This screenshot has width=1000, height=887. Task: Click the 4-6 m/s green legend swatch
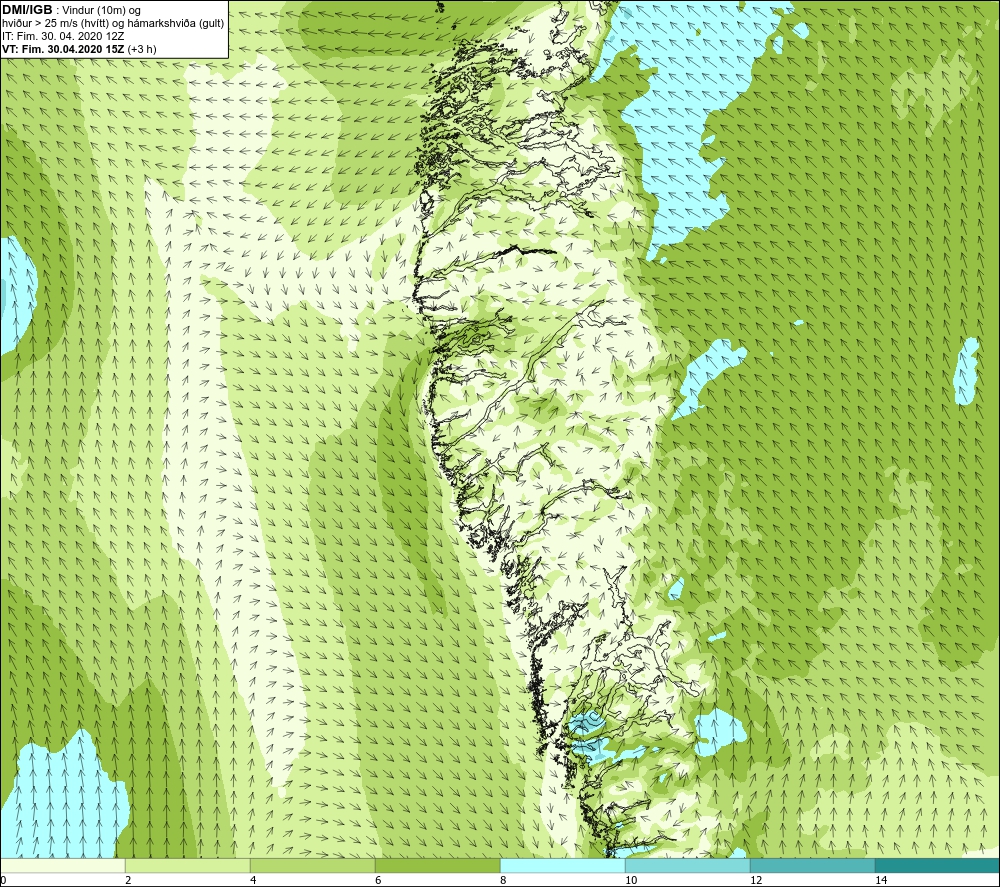click(312, 866)
